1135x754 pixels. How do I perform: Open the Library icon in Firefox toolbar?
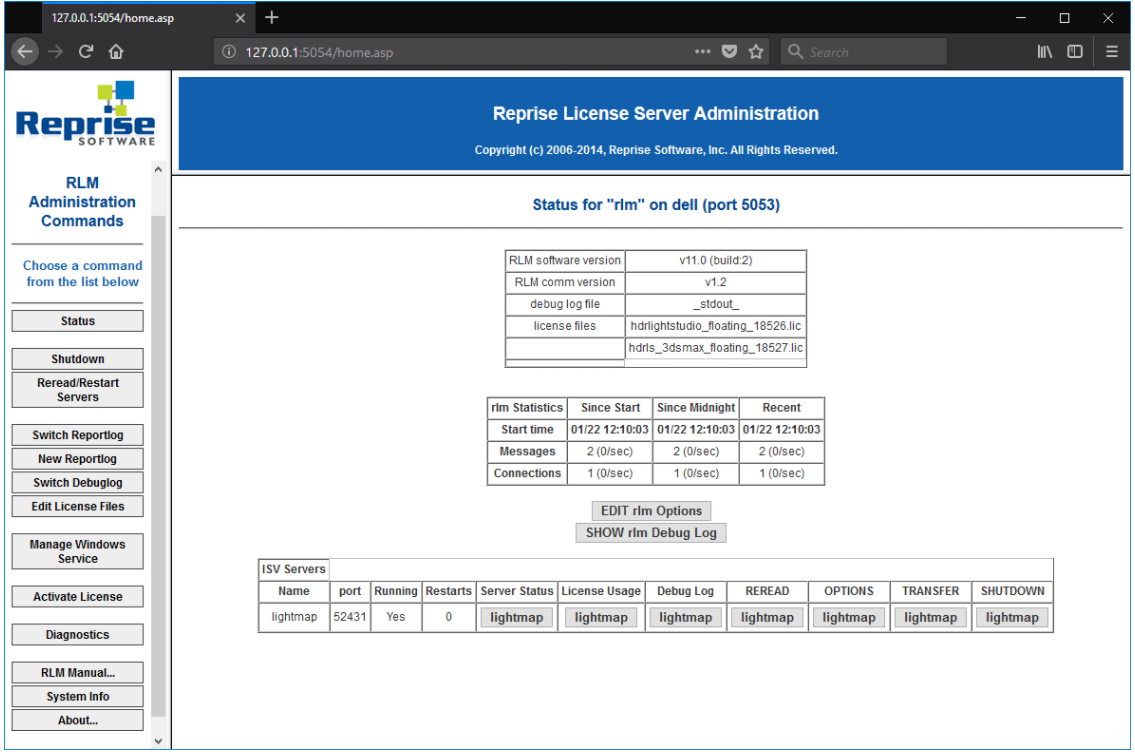(1044, 51)
